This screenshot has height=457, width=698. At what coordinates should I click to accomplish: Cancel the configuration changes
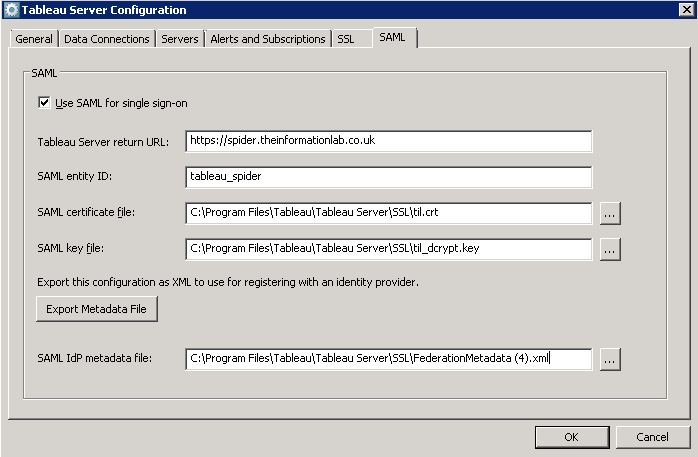click(653, 437)
